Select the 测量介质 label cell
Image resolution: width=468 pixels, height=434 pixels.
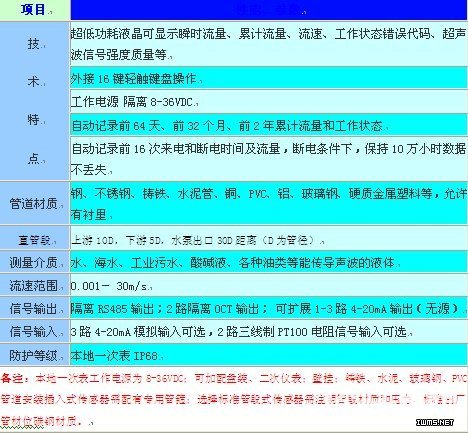pos(34,262)
